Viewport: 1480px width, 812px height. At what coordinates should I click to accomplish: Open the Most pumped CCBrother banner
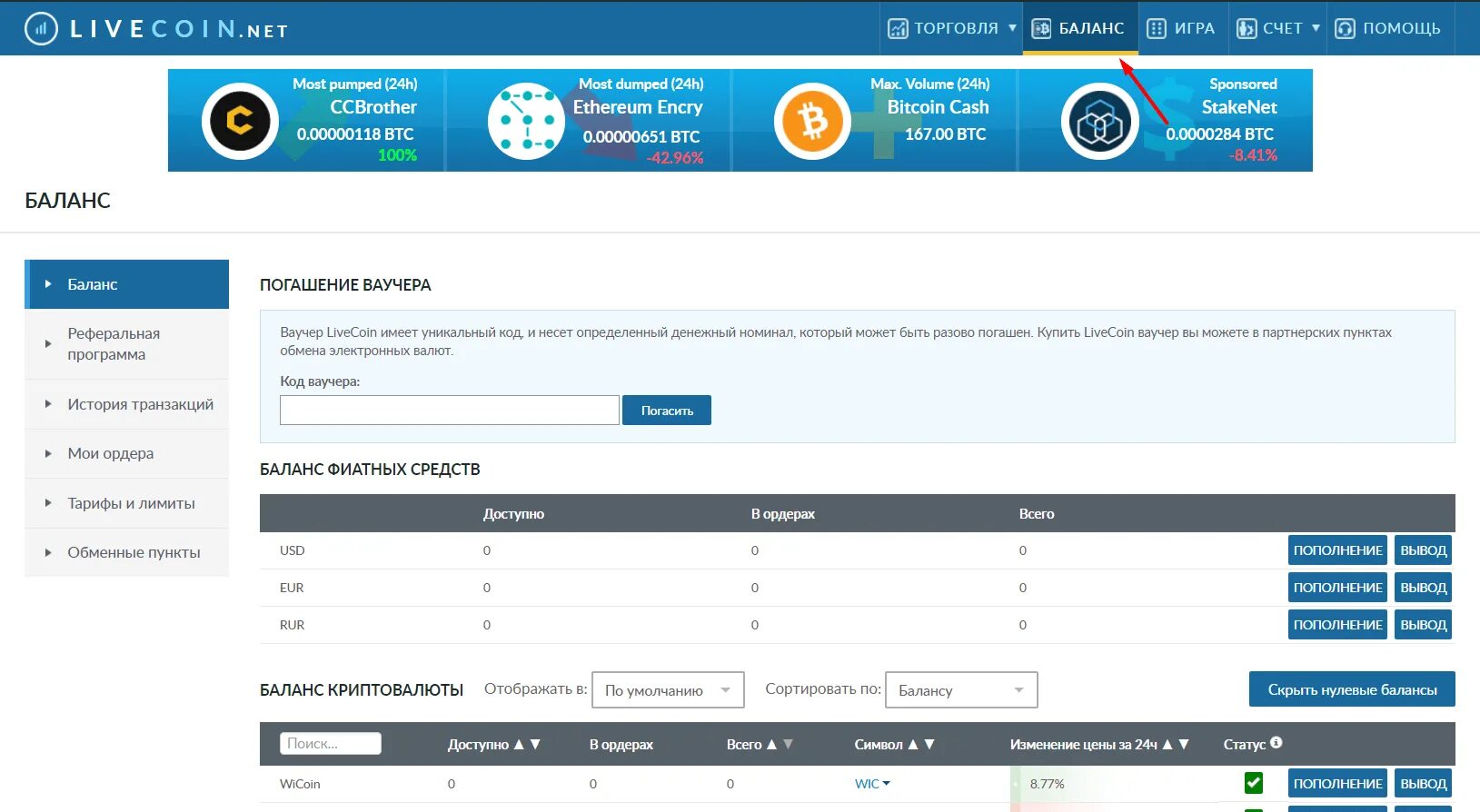pos(306,120)
